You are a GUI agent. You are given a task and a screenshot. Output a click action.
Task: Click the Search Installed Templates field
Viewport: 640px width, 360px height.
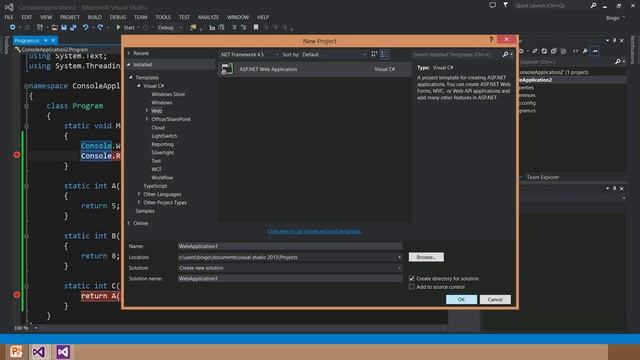click(x=457, y=54)
